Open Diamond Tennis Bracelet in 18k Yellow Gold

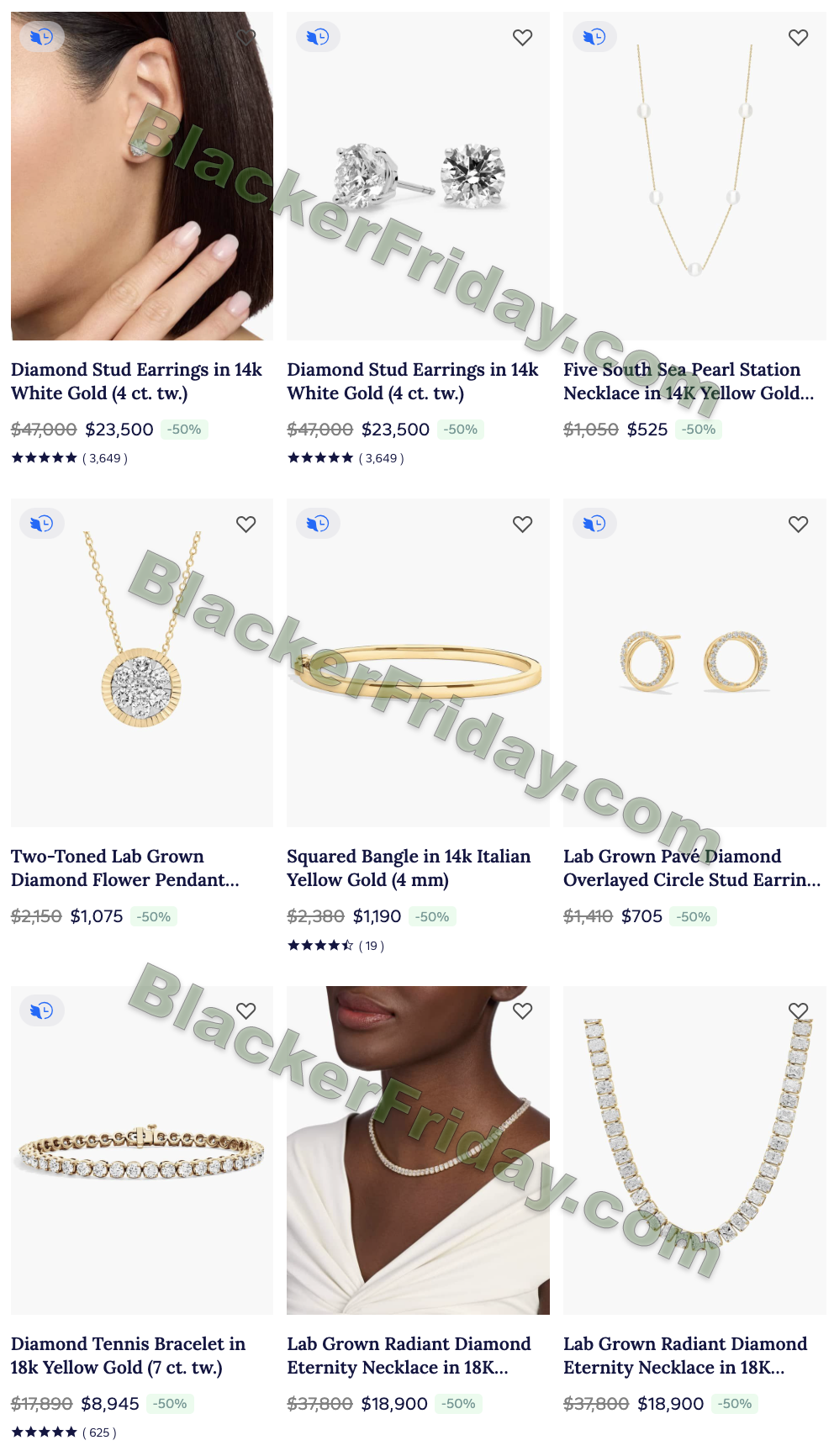click(x=128, y=1355)
